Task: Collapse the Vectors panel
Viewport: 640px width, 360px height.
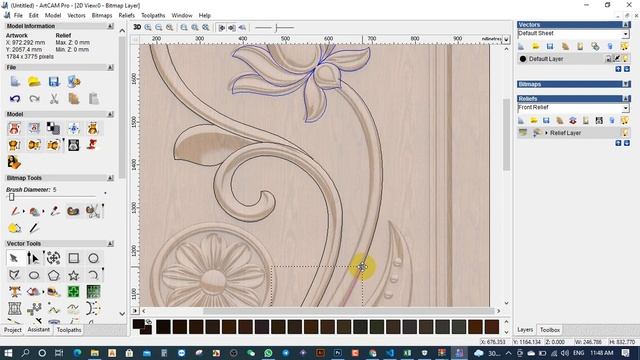Action: click(x=626, y=25)
